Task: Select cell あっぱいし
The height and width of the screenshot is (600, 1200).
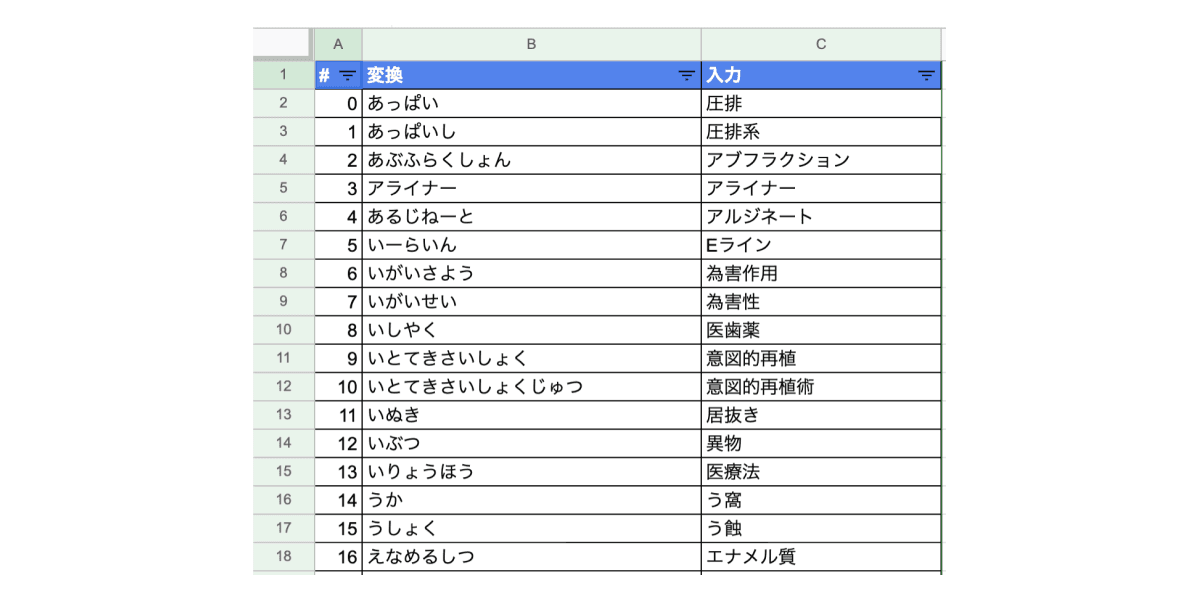Action: [x=532, y=132]
